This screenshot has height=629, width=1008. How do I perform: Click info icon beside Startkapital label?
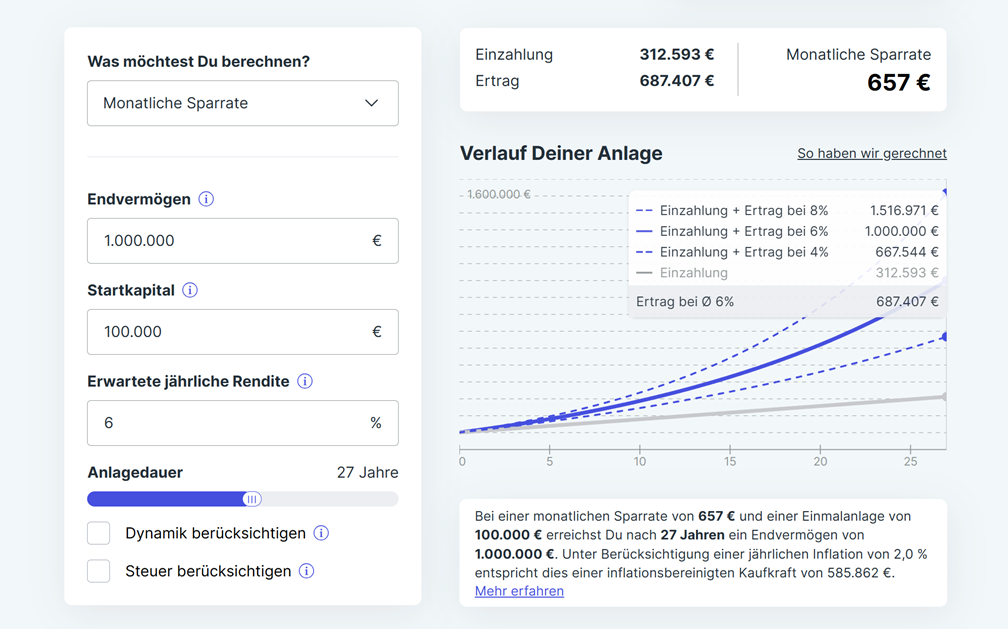[190, 290]
